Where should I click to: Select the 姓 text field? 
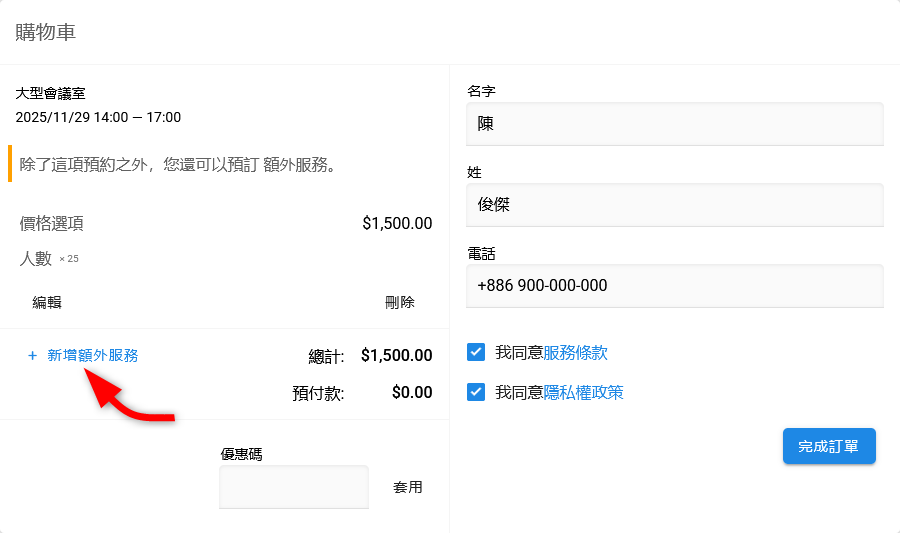[674, 205]
